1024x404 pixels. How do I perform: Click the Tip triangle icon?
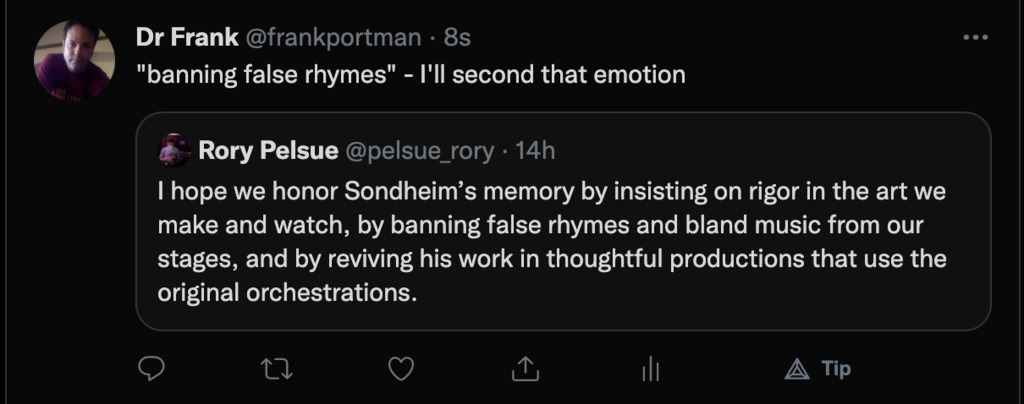pyautogui.click(x=796, y=369)
